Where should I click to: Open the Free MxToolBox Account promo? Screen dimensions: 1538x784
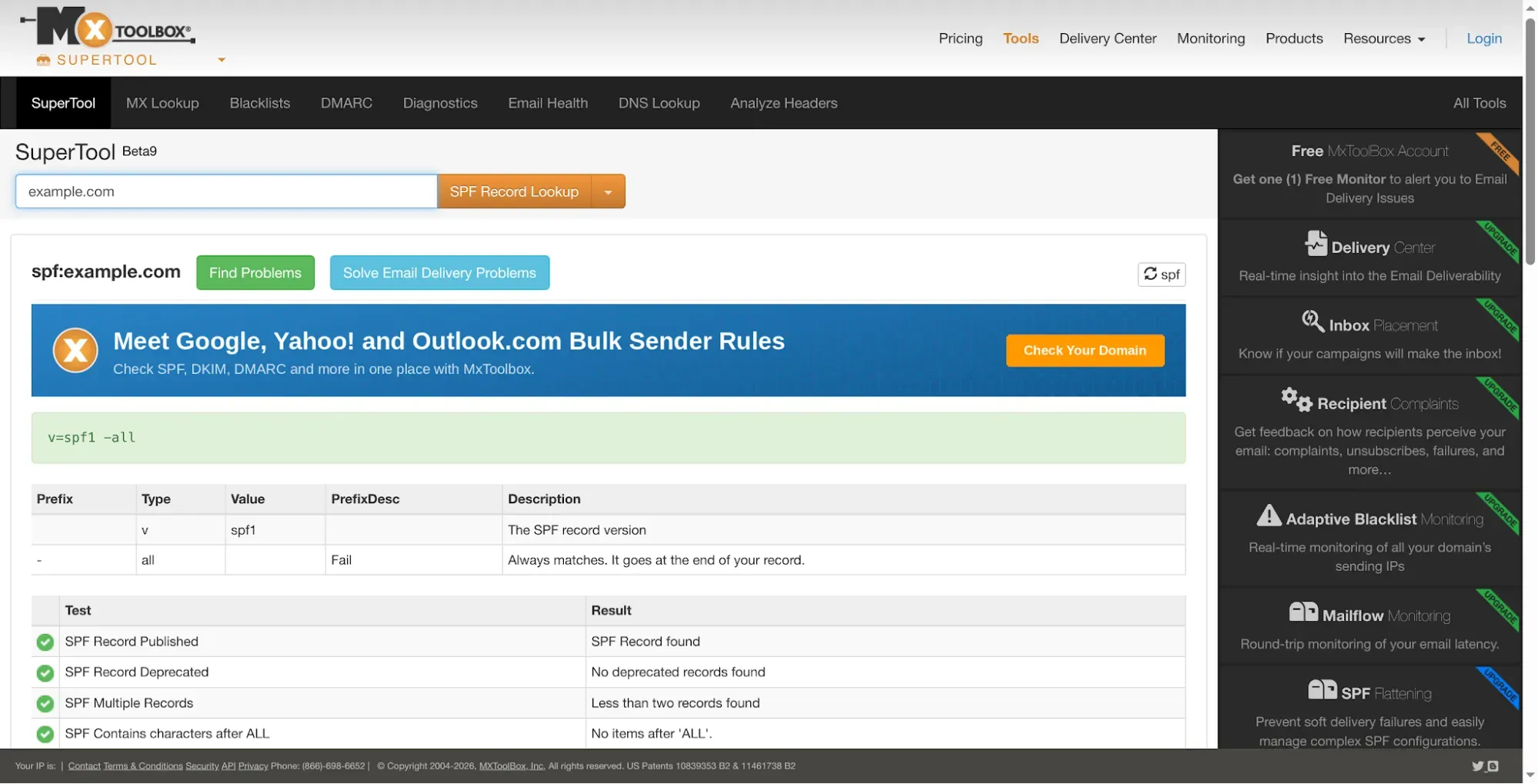tap(1370, 174)
